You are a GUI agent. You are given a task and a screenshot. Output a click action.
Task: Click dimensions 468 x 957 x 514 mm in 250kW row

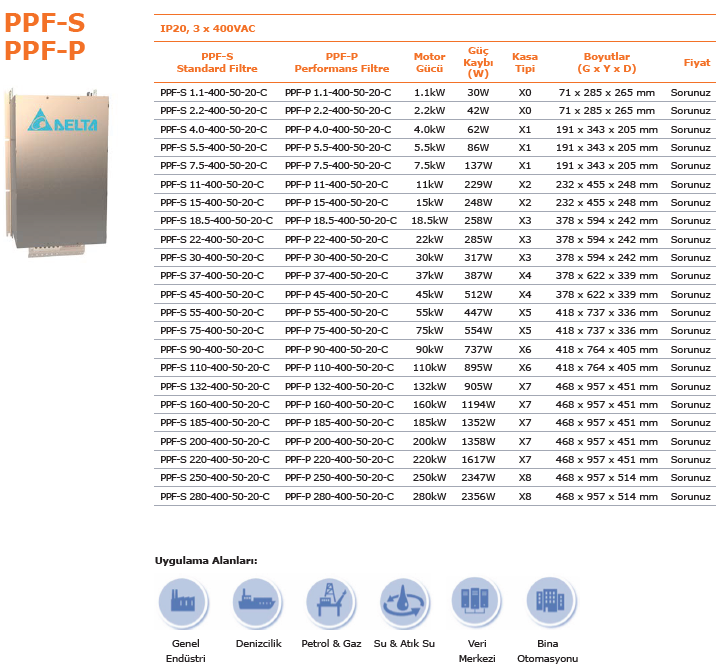[x=607, y=477]
